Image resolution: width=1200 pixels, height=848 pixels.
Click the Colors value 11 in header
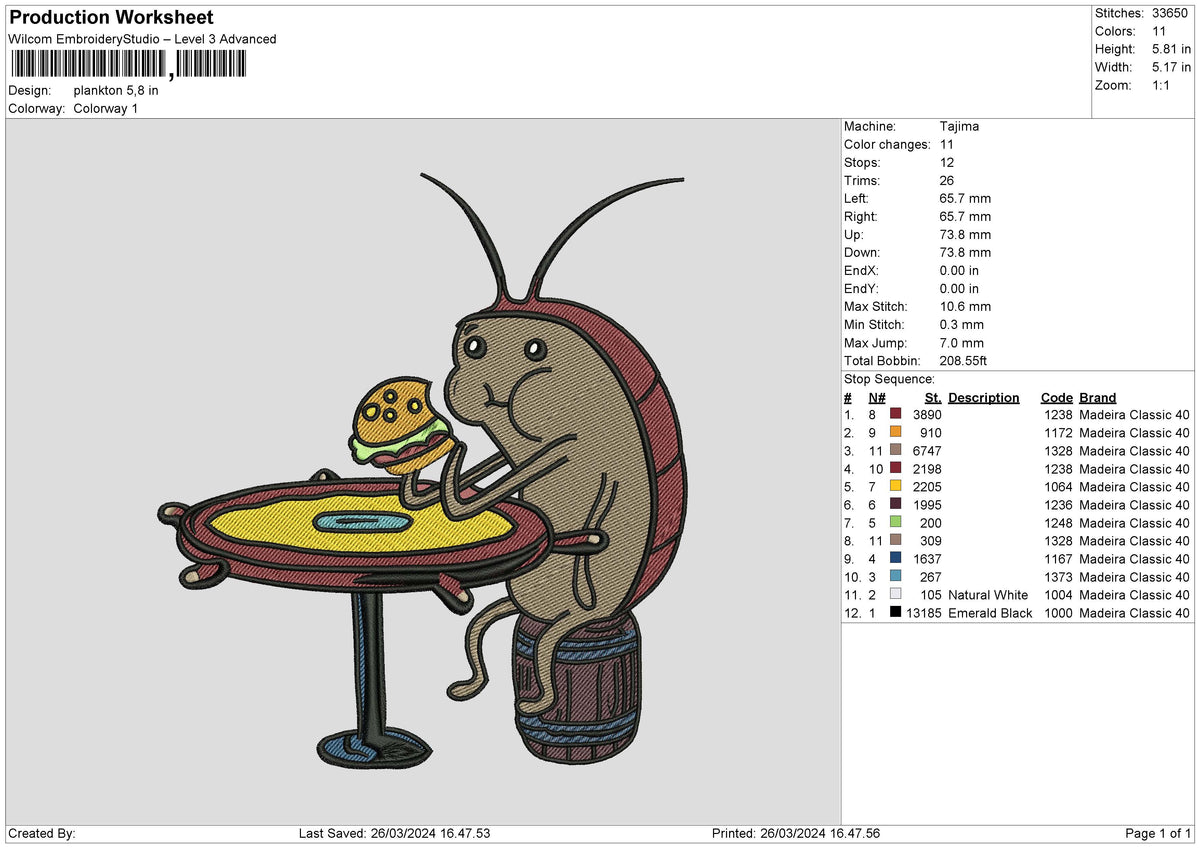1159,31
